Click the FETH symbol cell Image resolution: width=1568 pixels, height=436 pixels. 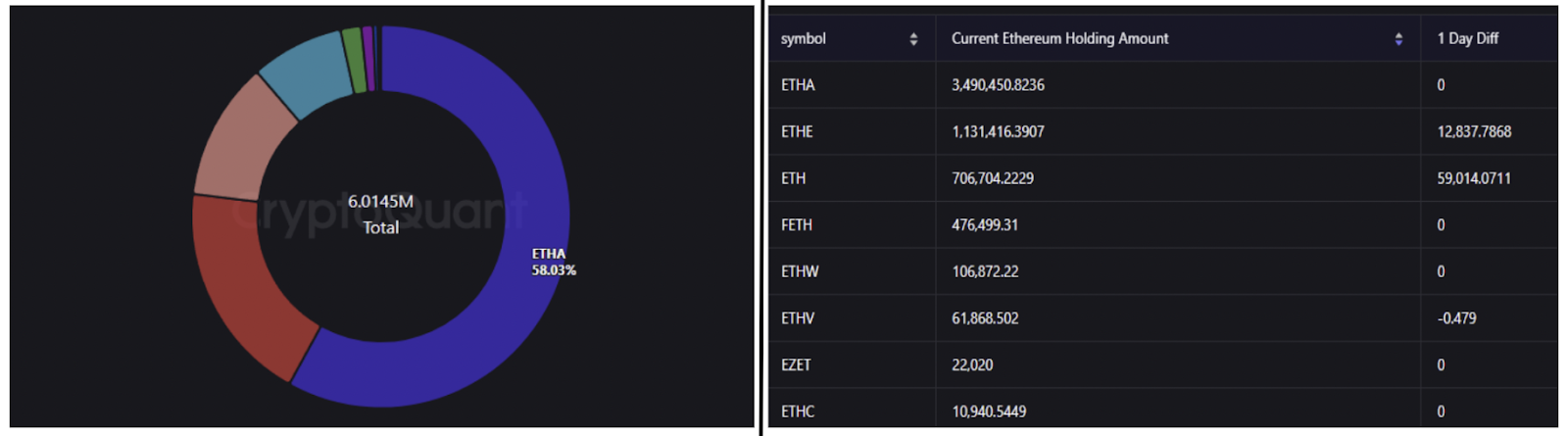796,225
